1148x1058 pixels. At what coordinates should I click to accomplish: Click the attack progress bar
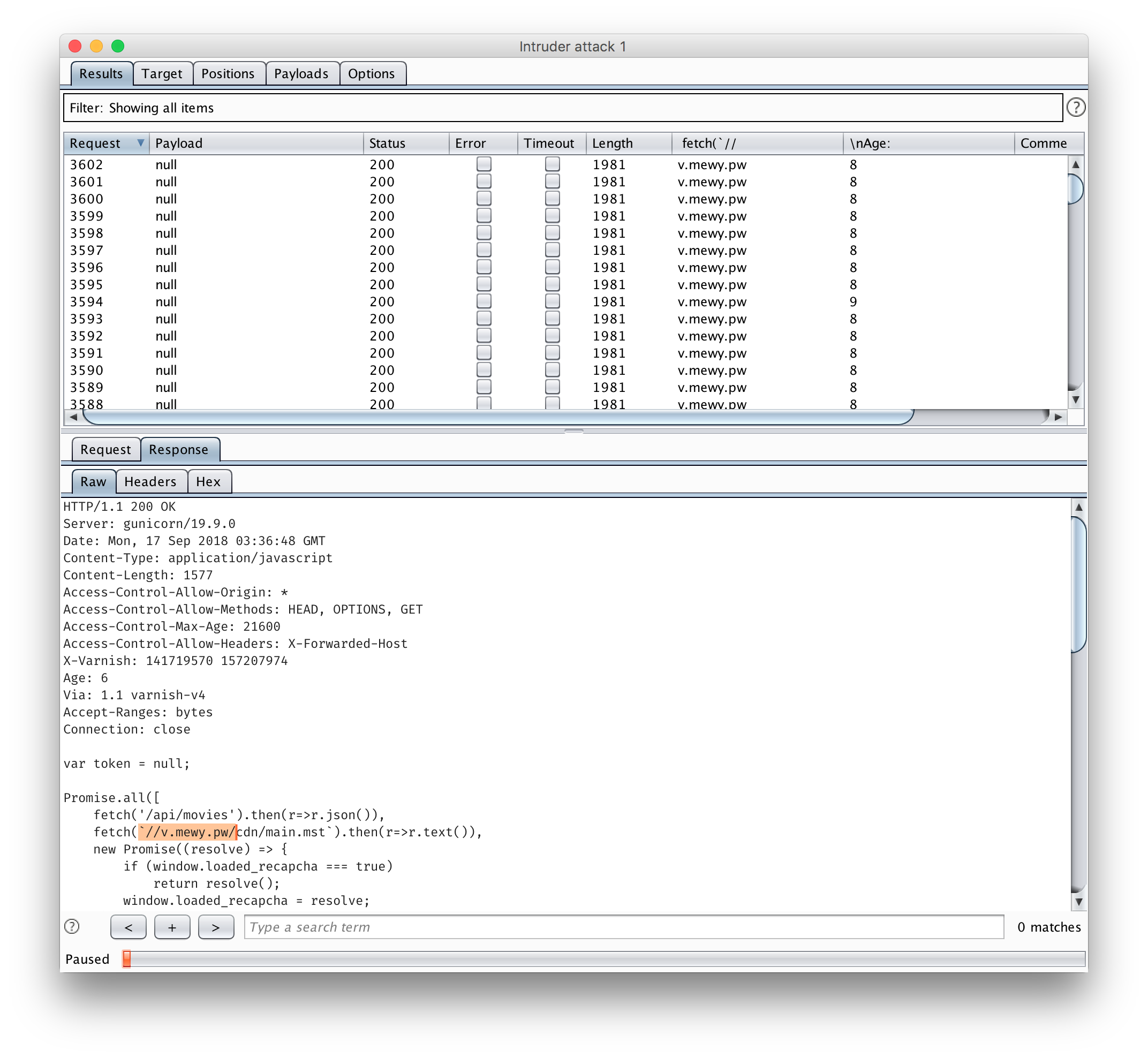click(x=603, y=958)
